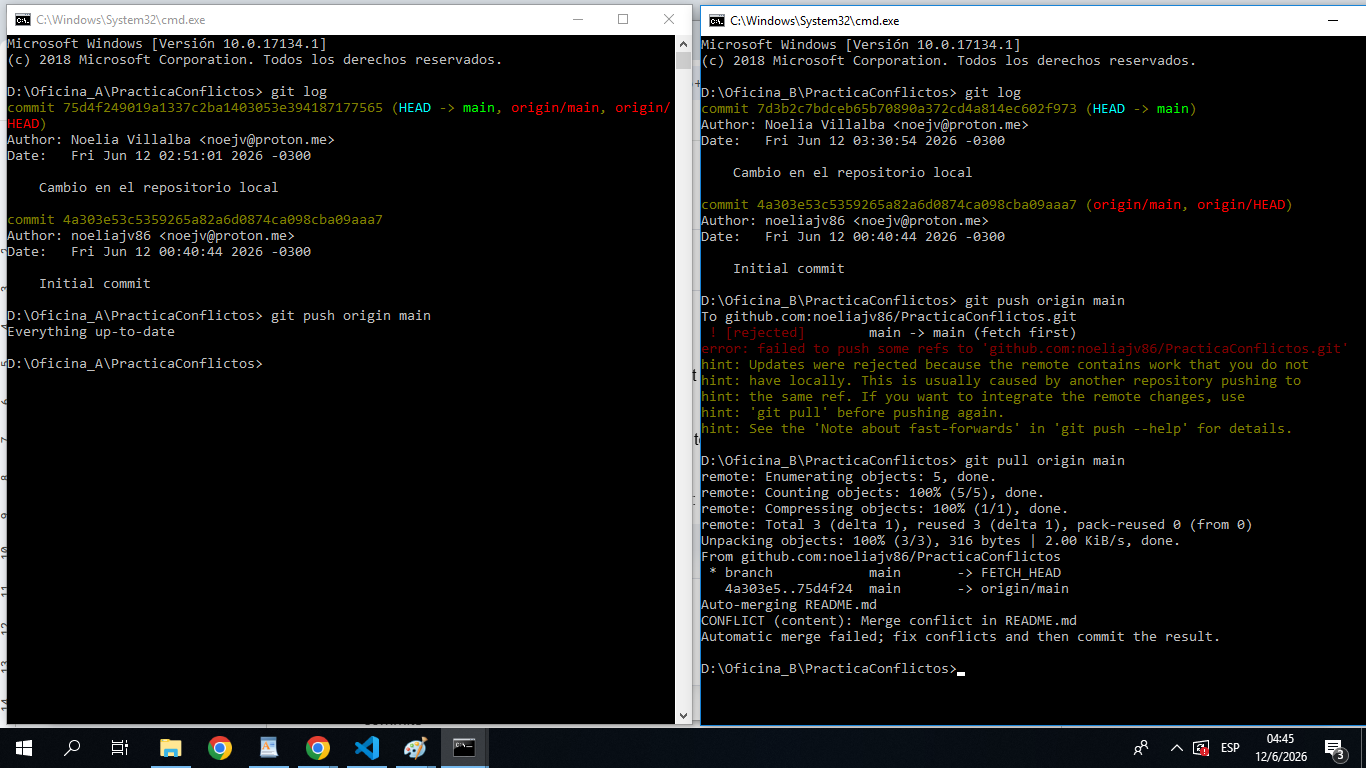Image resolution: width=1366 pixels, height=768 pixels.
Task: Click 'Author: noeliajv86' line in Oficina_A
Action: click(x=151, y=235)
